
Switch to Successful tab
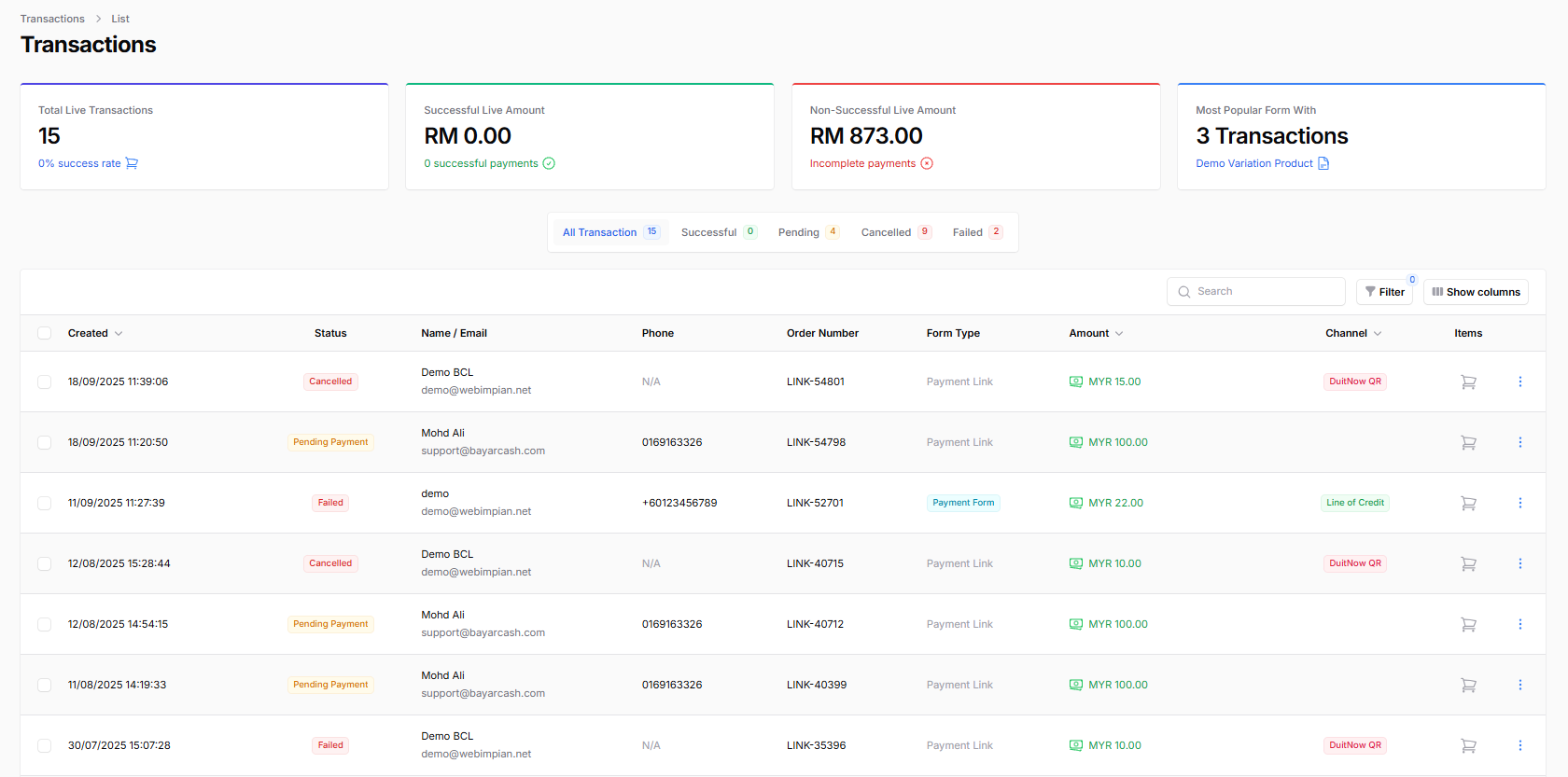(x=719, y=232)
